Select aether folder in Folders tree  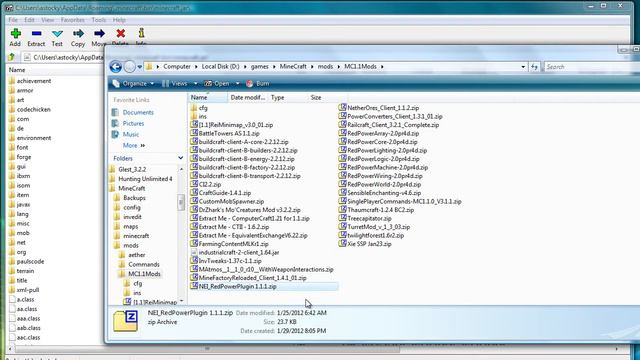(137, 255)
